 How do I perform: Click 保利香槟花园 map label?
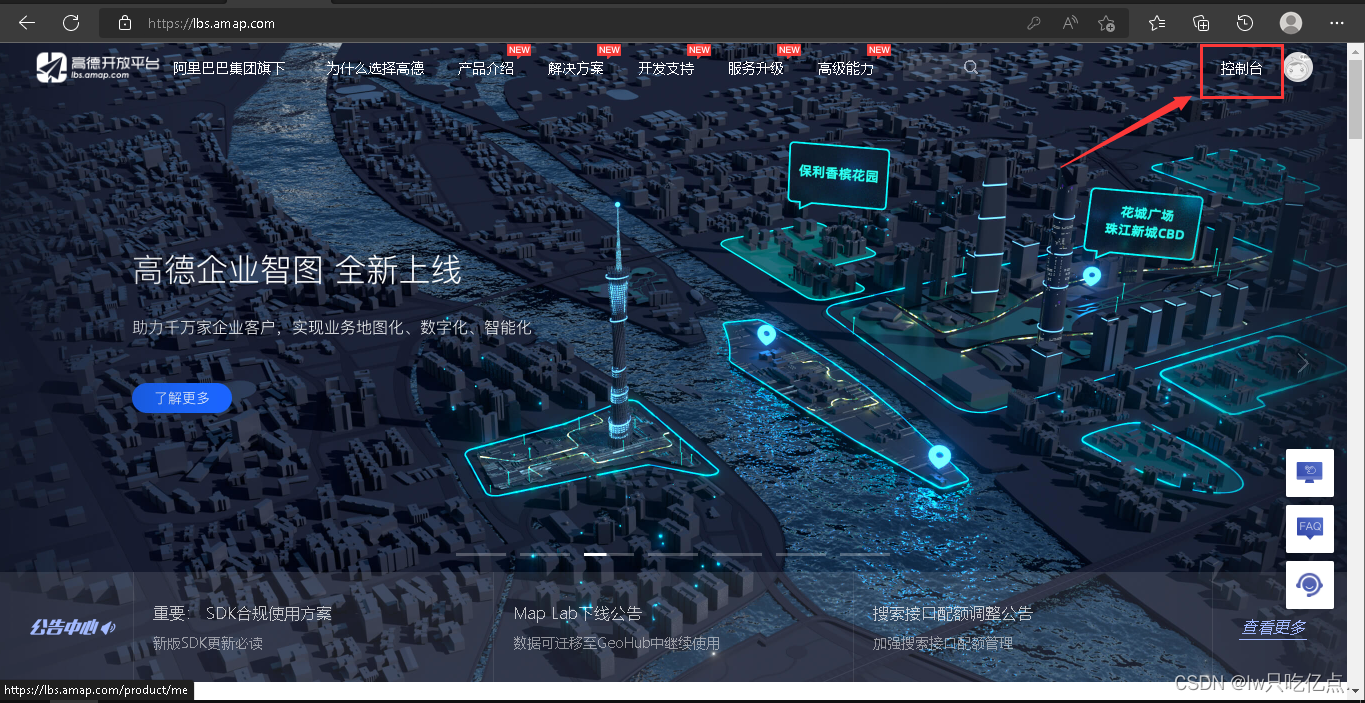coord(838,175)
